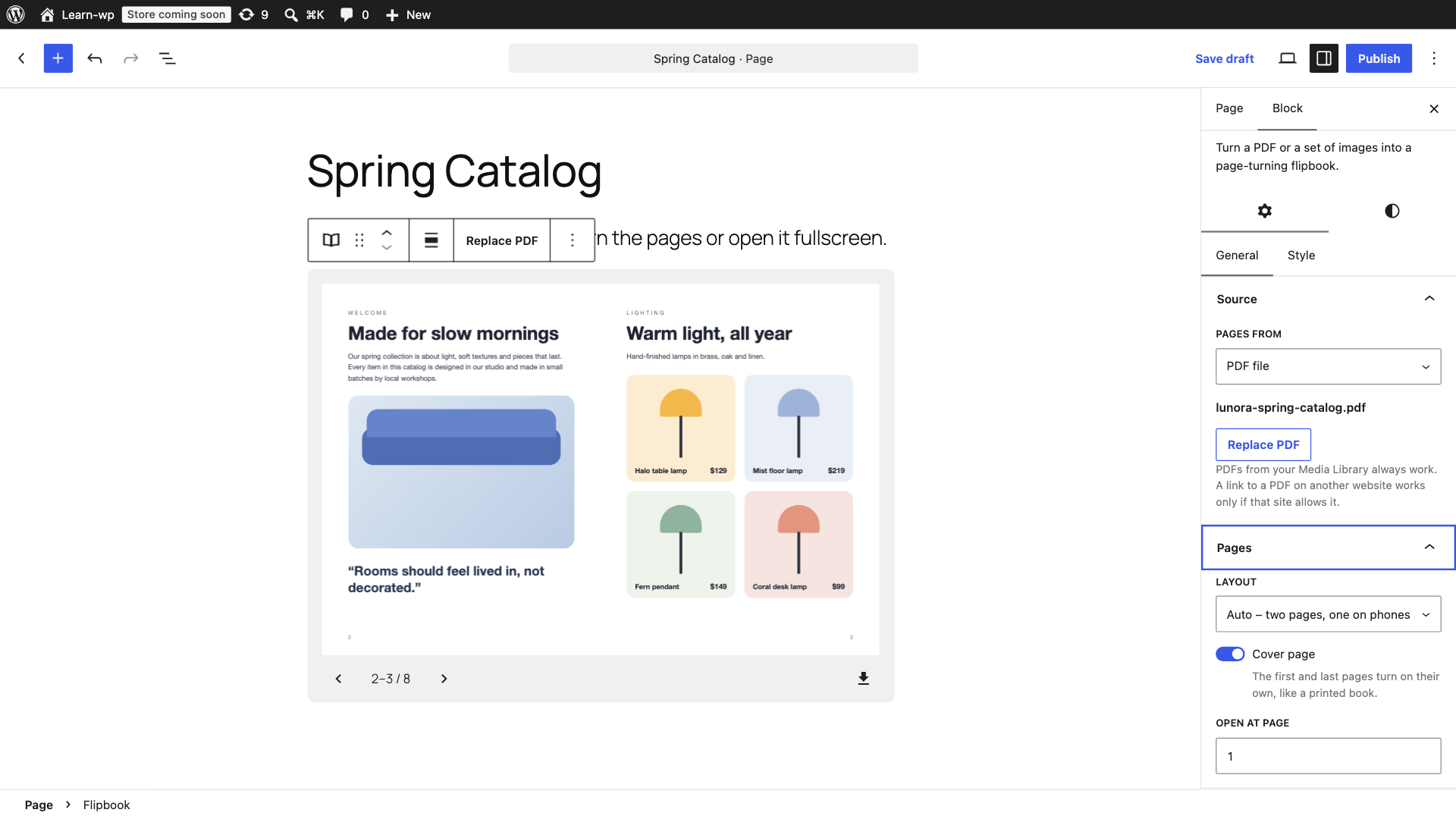Click the Open at page field
Screen dimensions: 1456x819
[x=1329, y=756]
